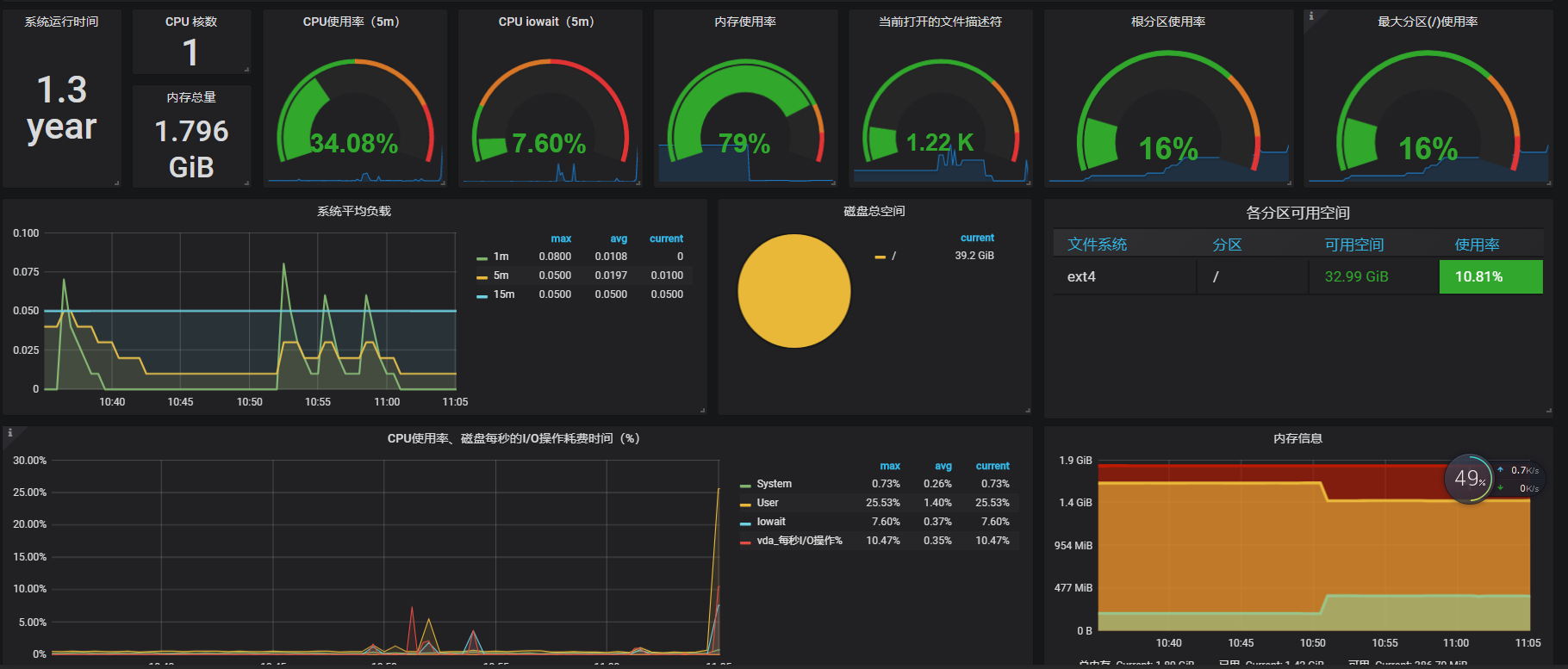Click the 34.08% CPU usage gauge value
This screenshot has height=669, width=1568.
(354, 143)
